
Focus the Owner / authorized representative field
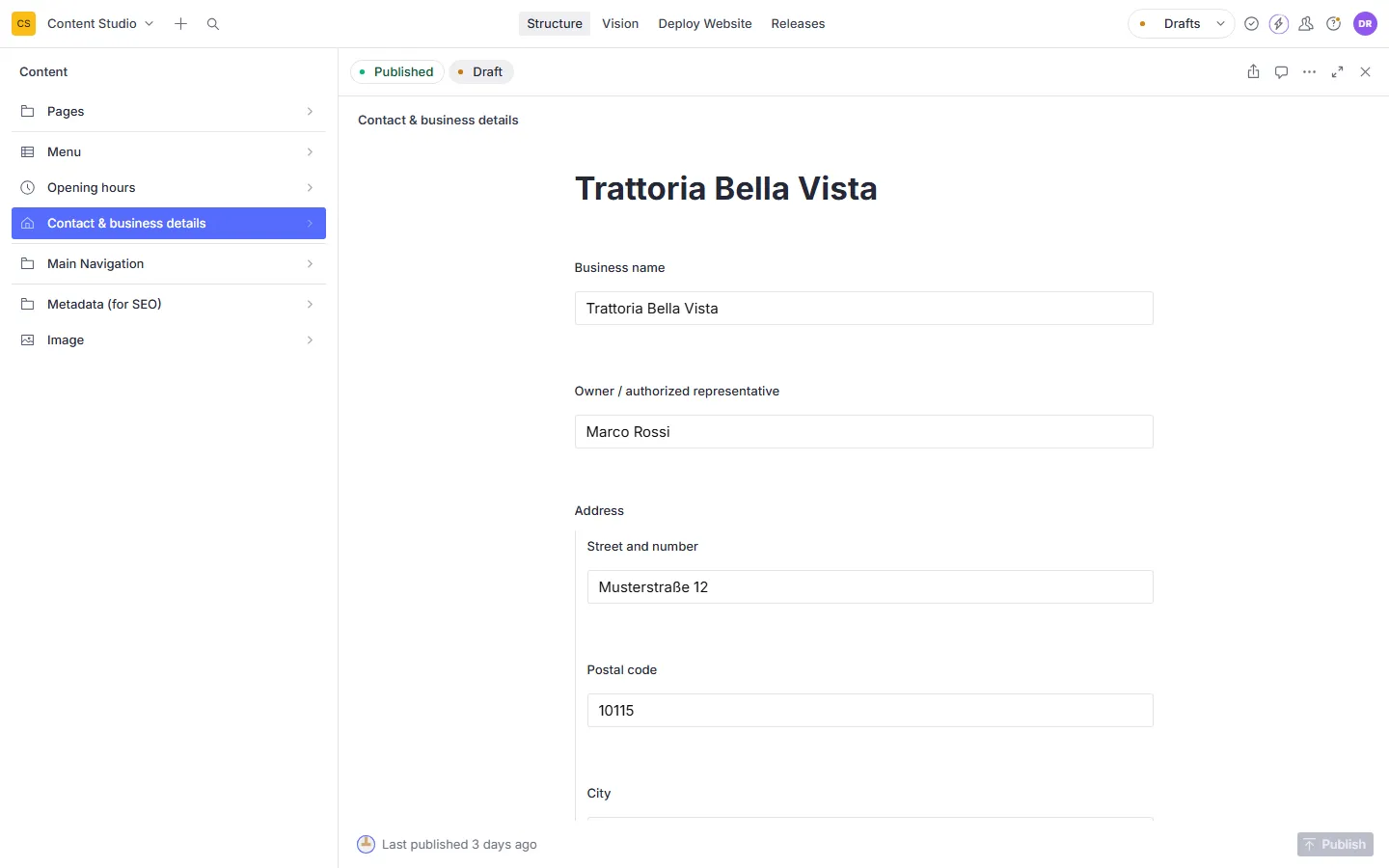pos(863,432)
